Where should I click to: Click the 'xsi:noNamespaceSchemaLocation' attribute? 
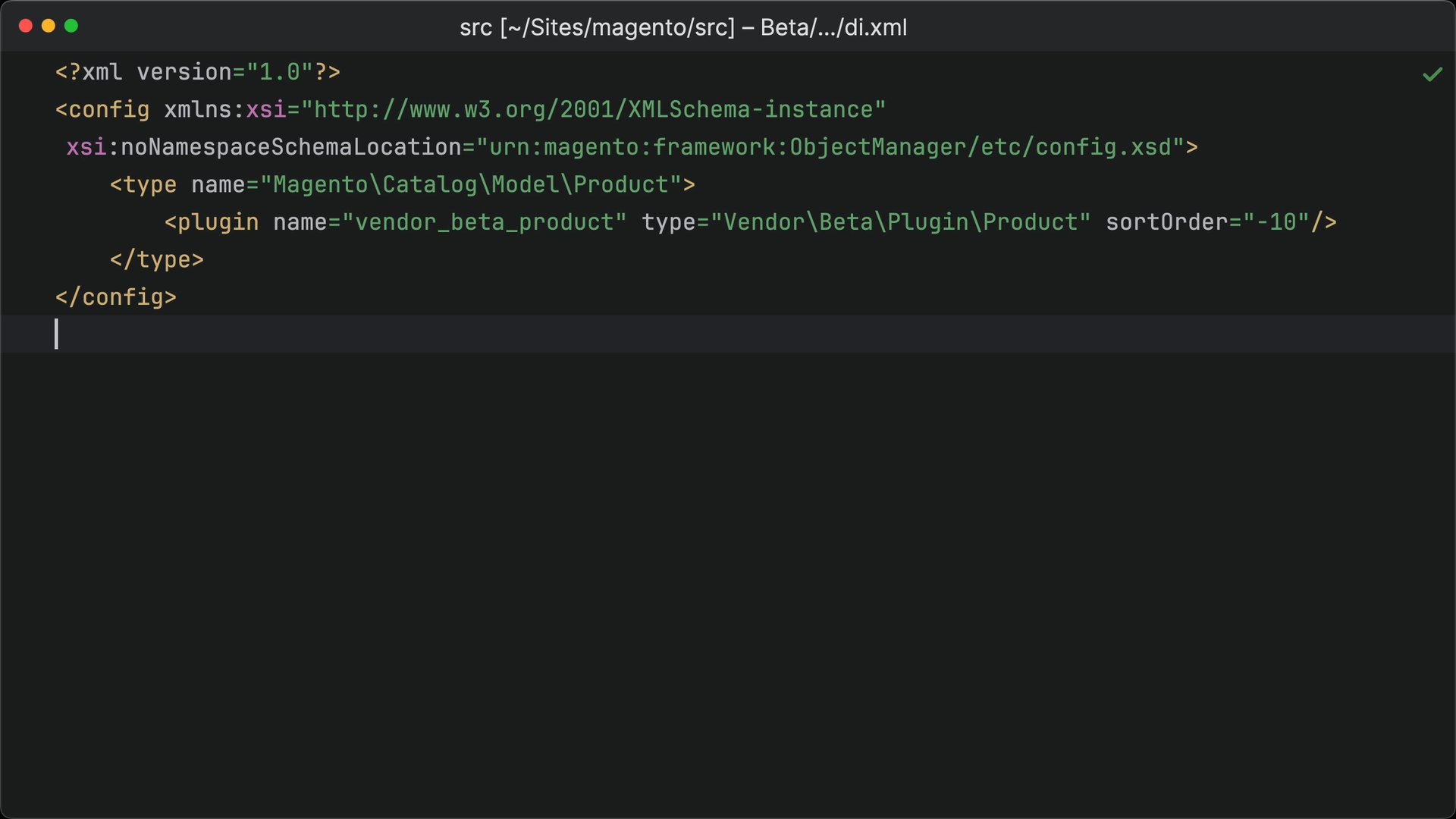coord(264,147)
